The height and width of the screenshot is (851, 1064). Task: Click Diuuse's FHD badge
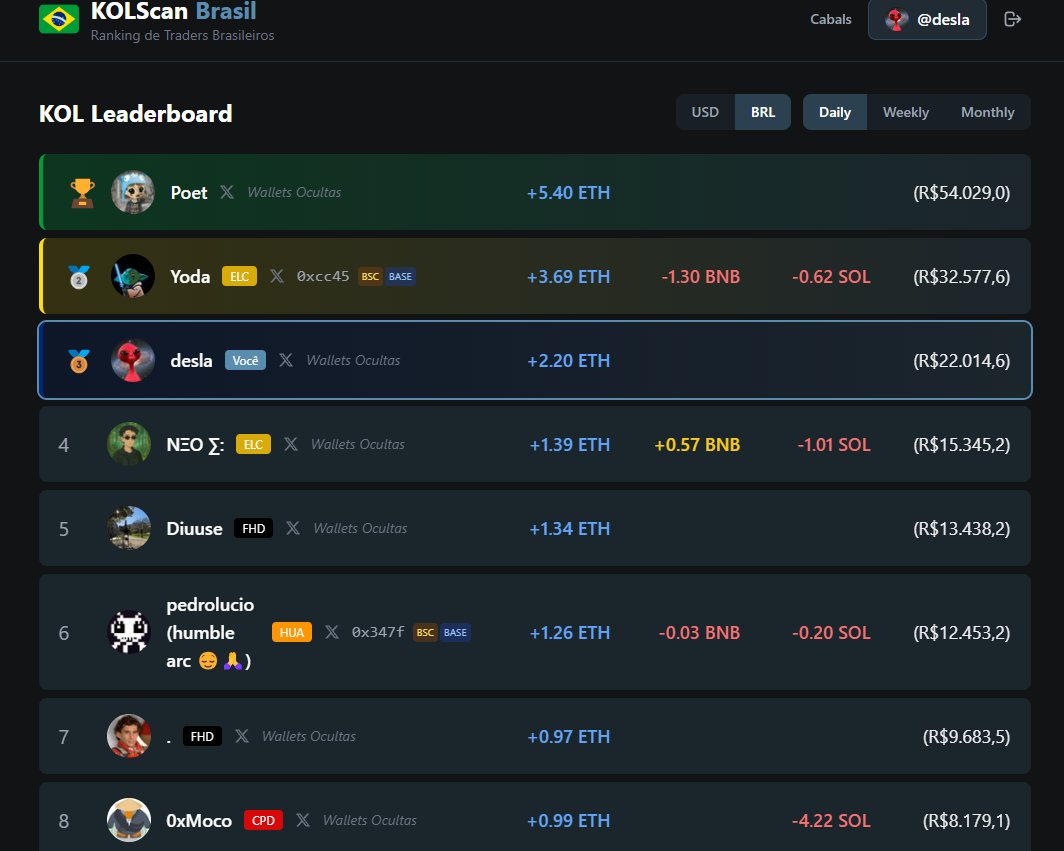[253, 528]
